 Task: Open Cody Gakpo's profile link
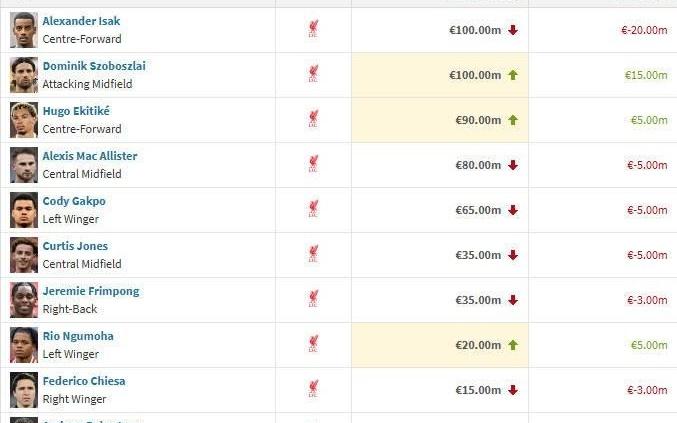[x=74, y=201]
